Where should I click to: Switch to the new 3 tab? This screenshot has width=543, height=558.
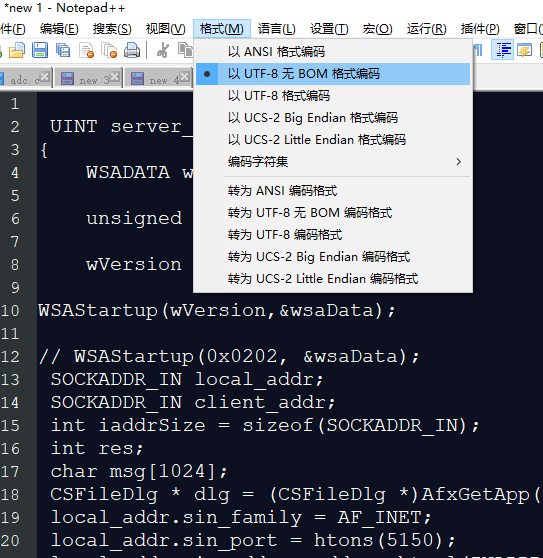coord(88,78)
